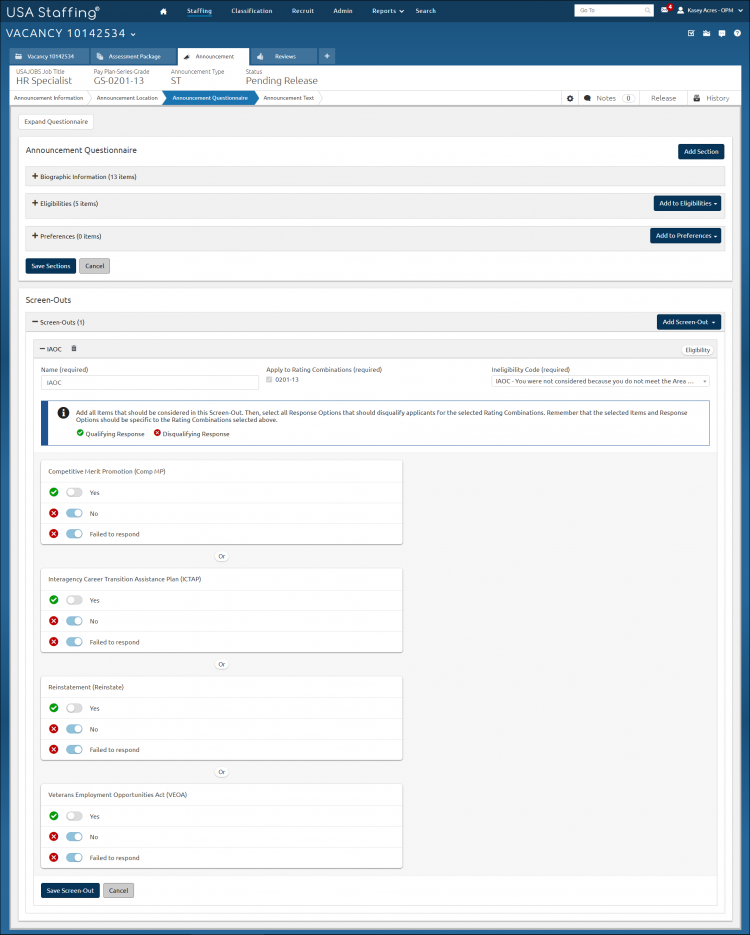
Task: Click the red X beside Comp MP No
Action: tap(54, 513)
